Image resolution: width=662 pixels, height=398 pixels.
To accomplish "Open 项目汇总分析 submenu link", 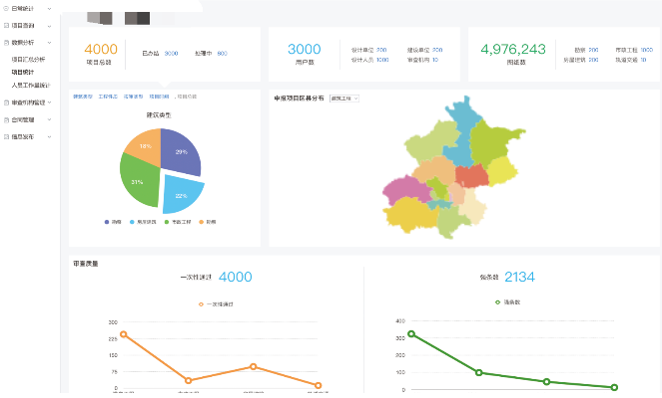I will [28, 60].
